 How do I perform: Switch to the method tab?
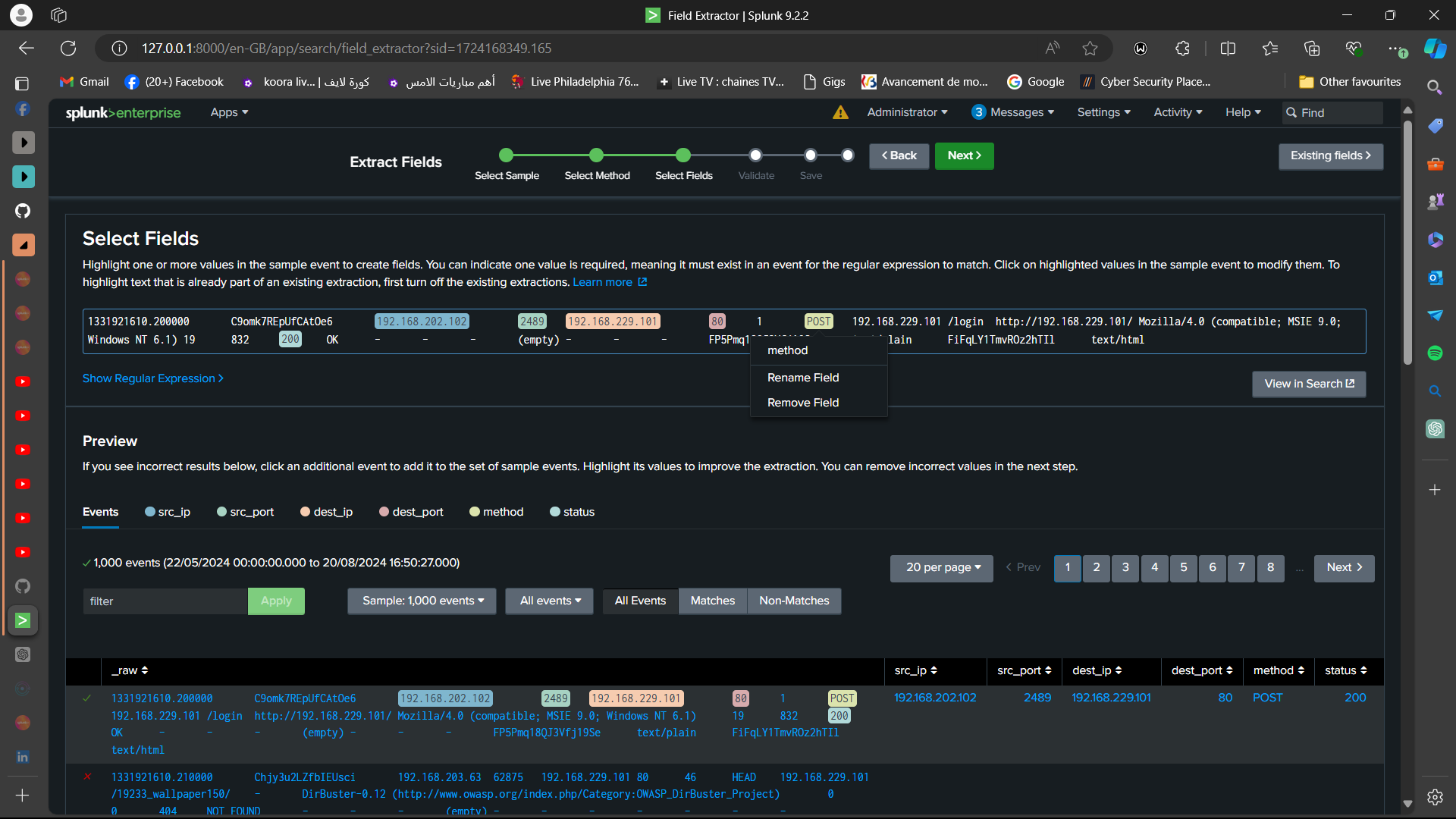point(496,512)
